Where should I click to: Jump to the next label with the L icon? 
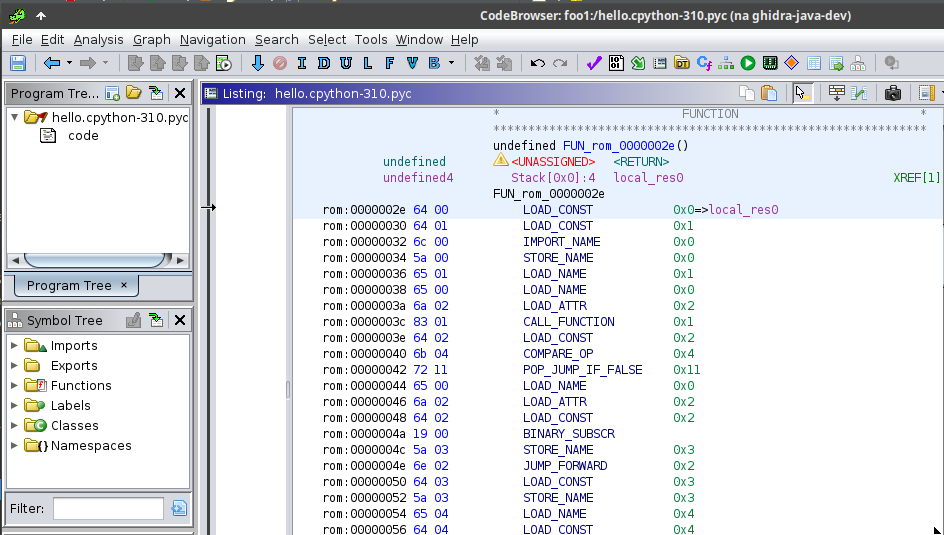point(368,63)
